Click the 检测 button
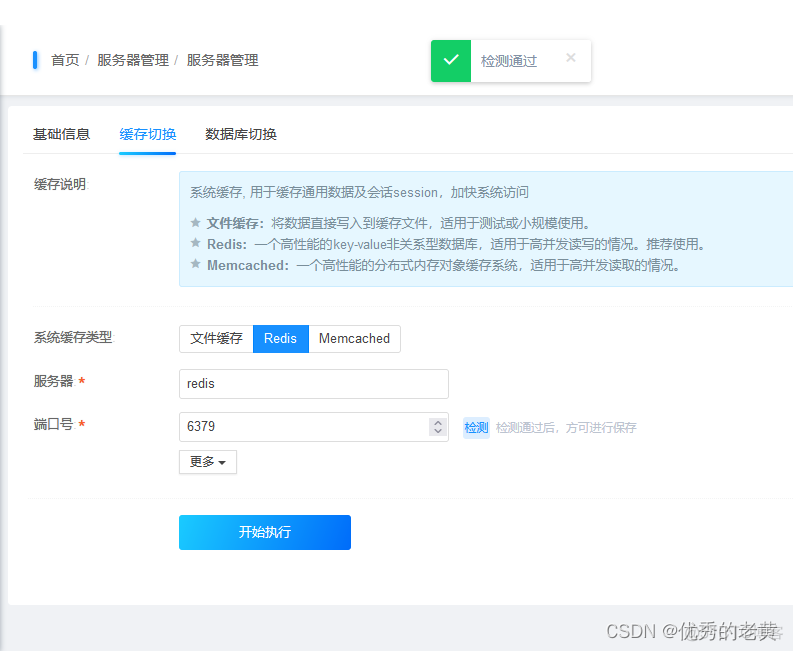The image size is (793, 651). click(x=476, y=428)
